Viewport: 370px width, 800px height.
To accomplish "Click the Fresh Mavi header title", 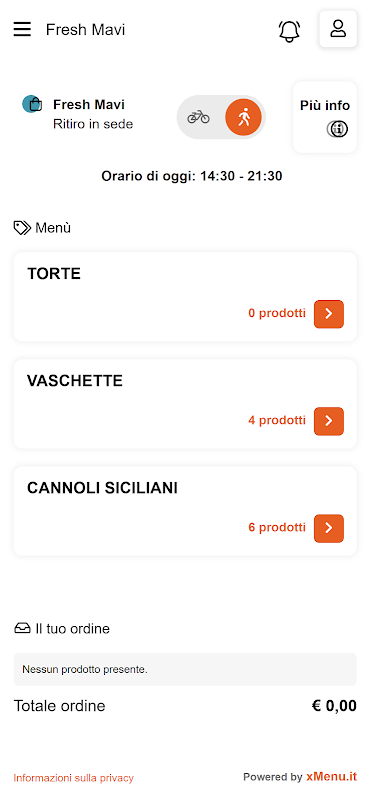I will point(85,30).
